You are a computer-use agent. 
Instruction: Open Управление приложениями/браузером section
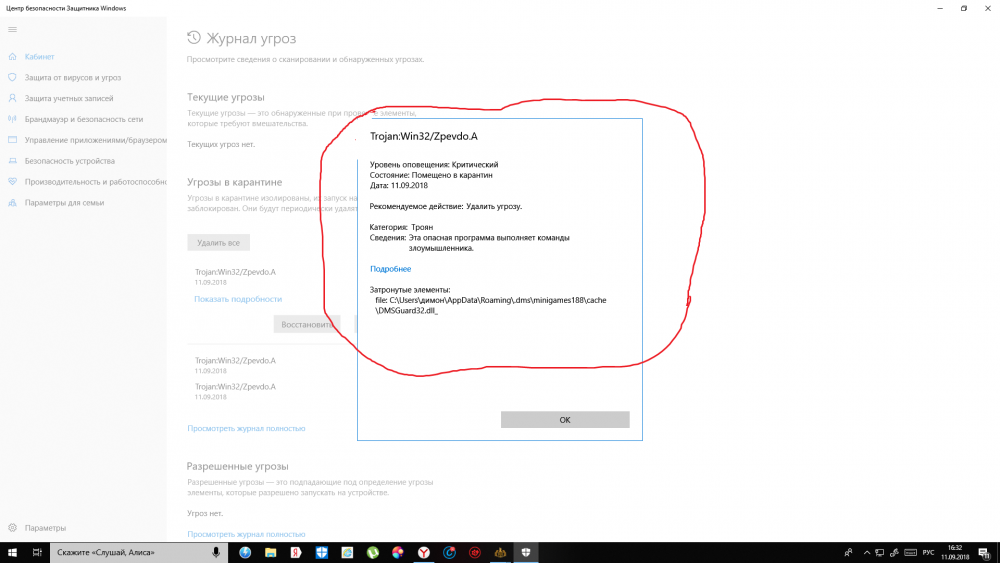(x=95, y=140)
